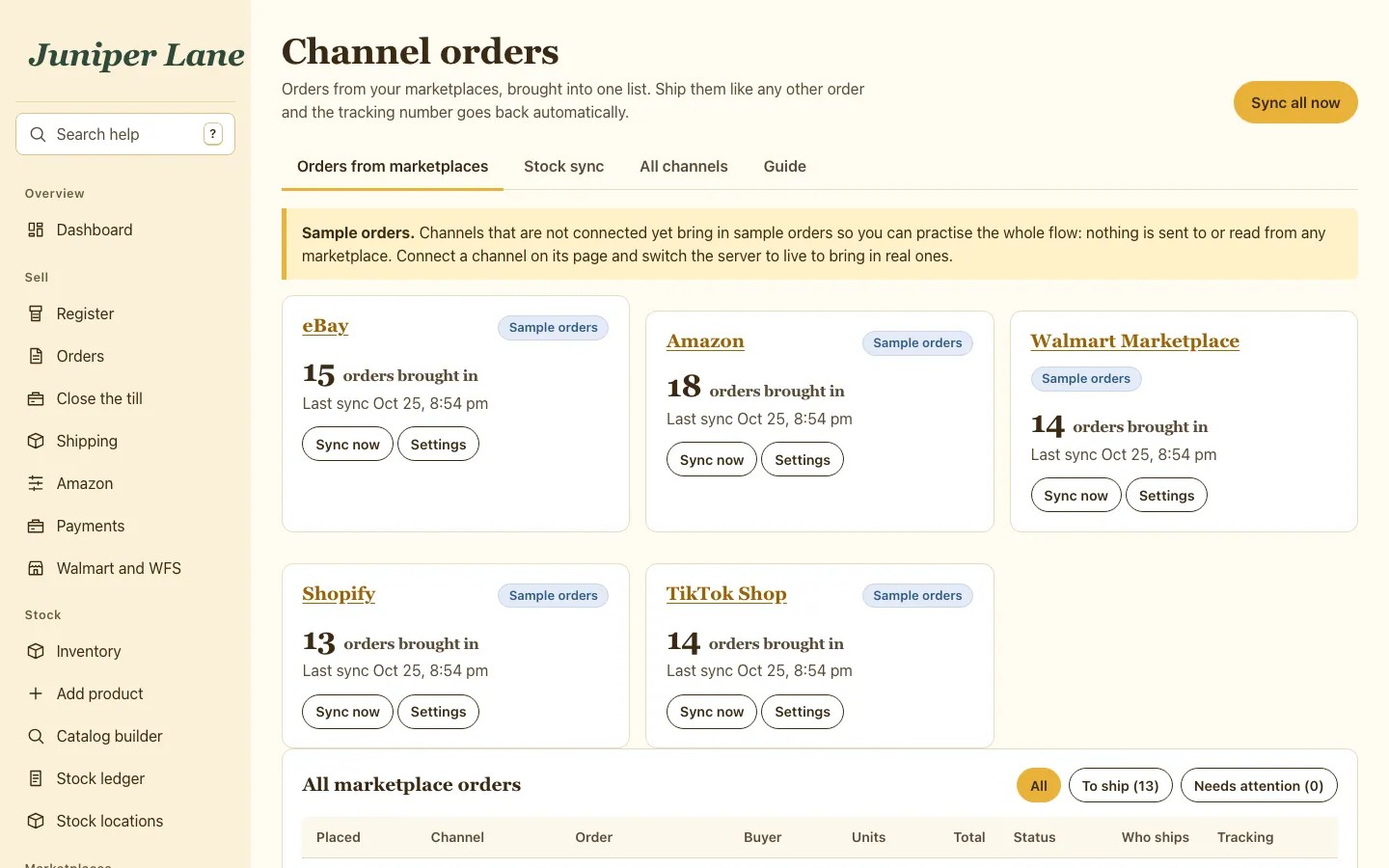
Task: Focus the Search help field
Action: pos(125,134)
